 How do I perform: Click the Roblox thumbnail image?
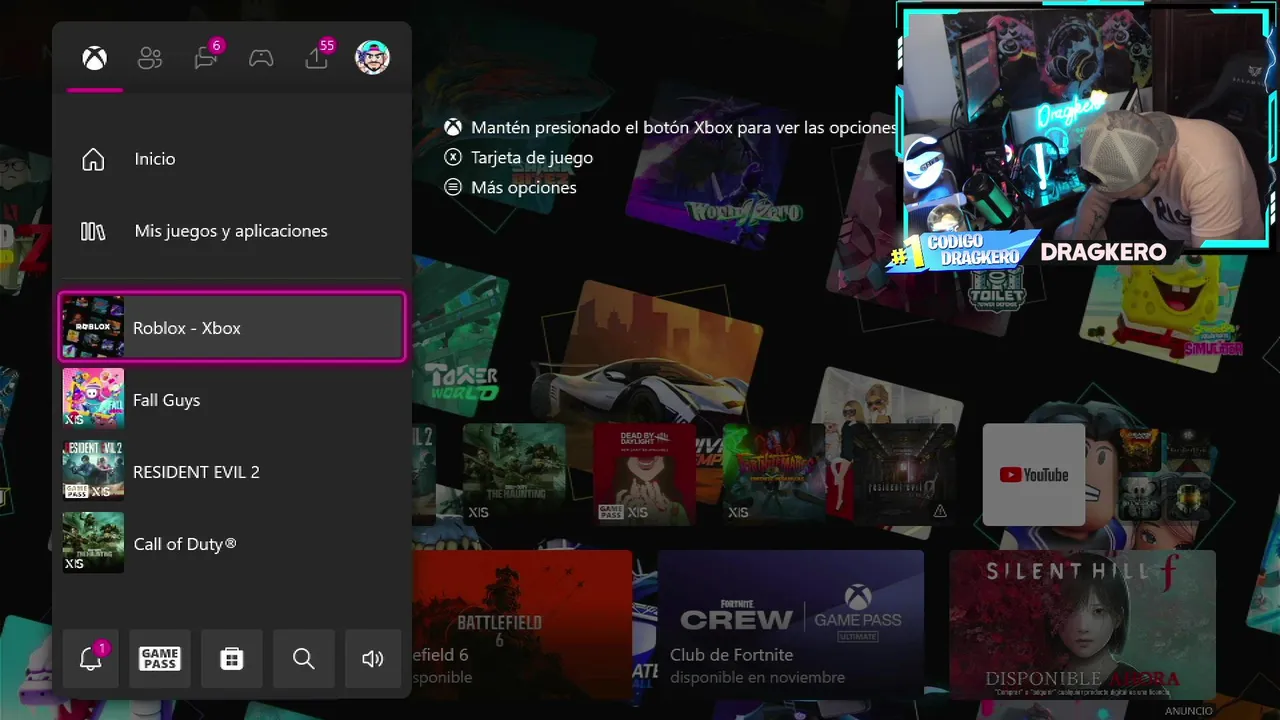point(93,327)
